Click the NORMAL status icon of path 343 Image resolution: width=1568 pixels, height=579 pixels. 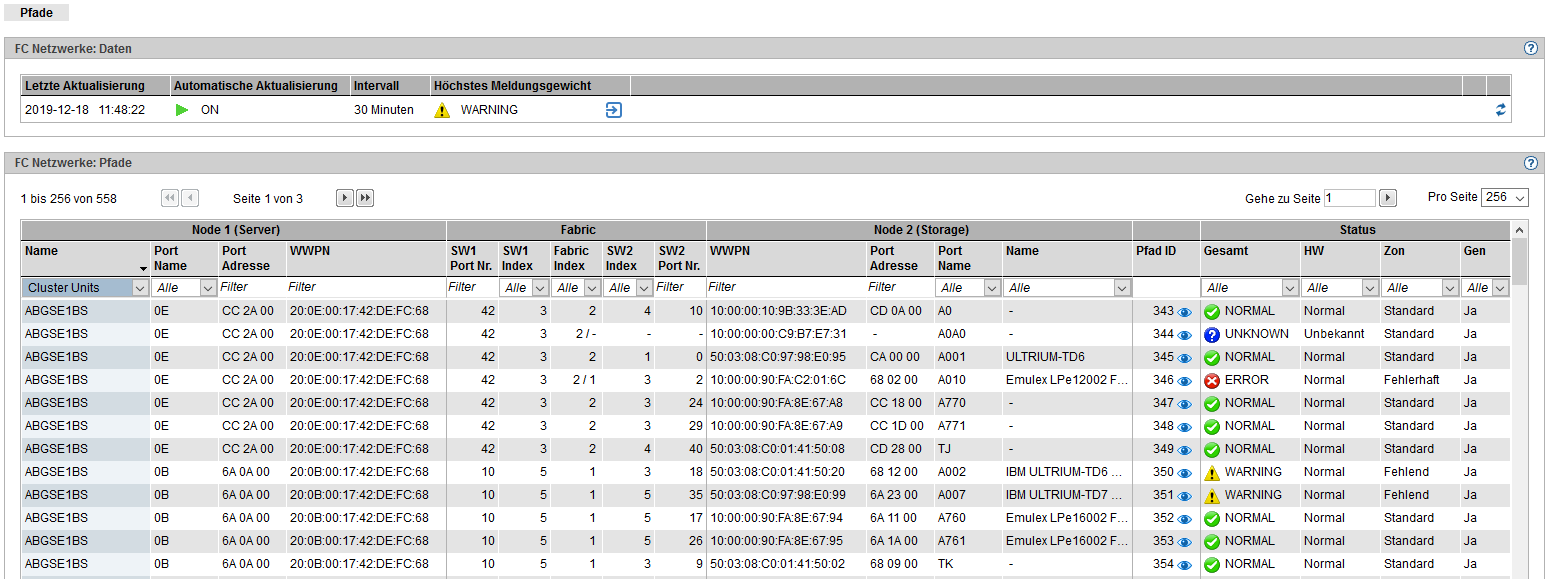[x=1212, y=312]
